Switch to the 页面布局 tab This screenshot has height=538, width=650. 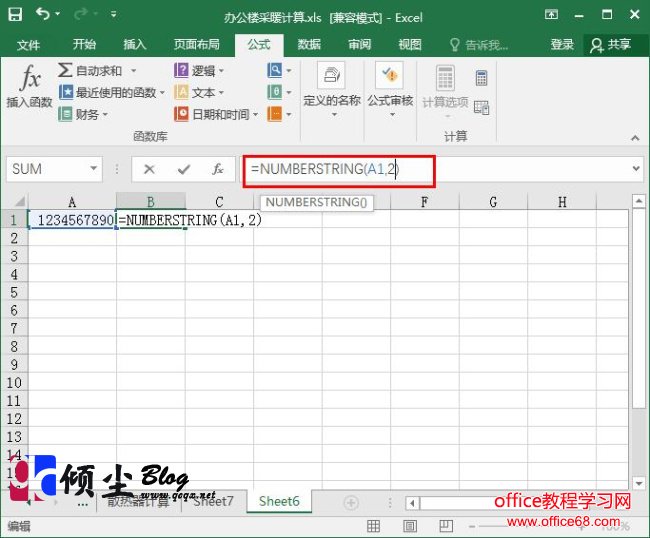pyautogui.click(x=196, y=44)
